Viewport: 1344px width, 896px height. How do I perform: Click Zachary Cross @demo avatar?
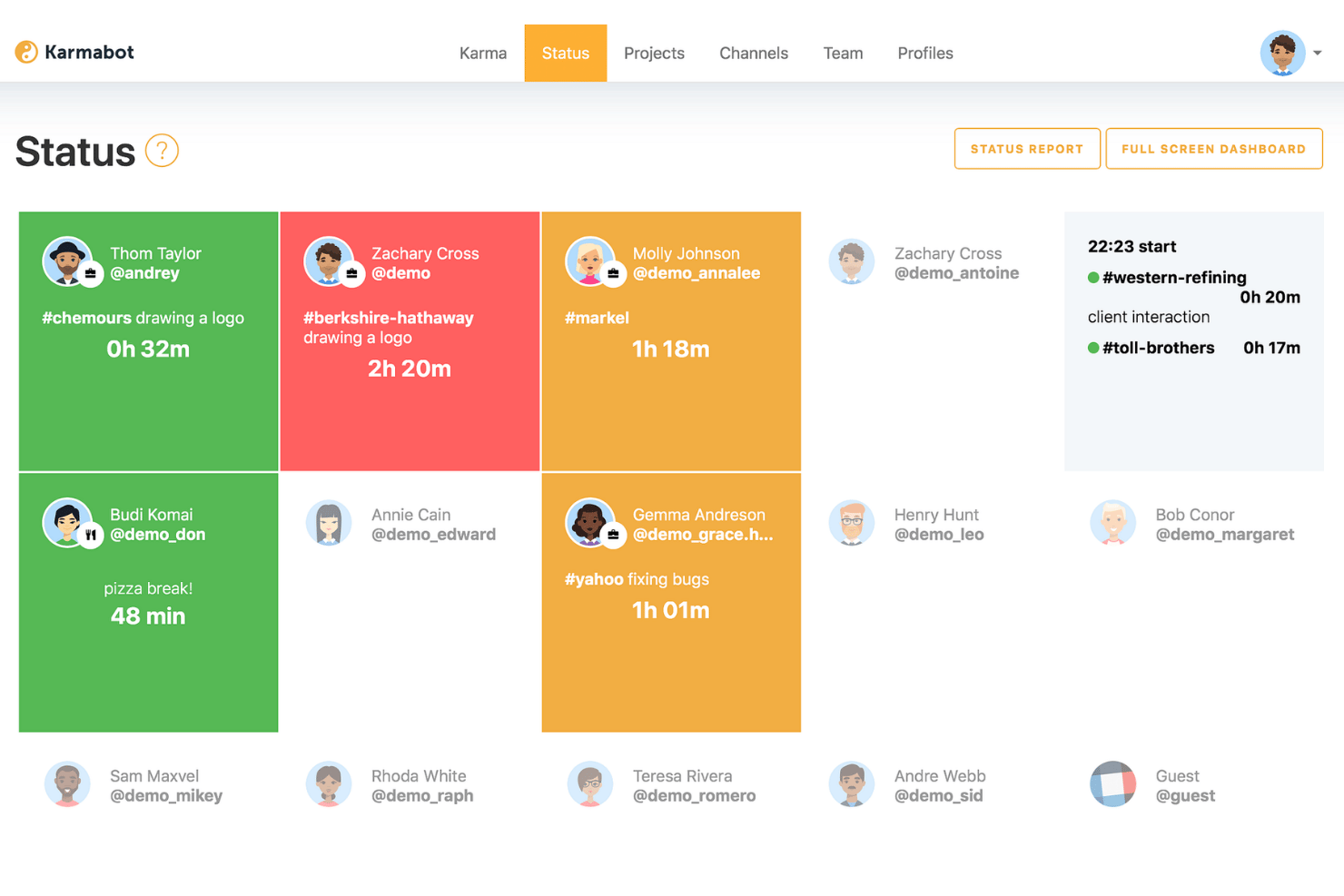point(328,261)
